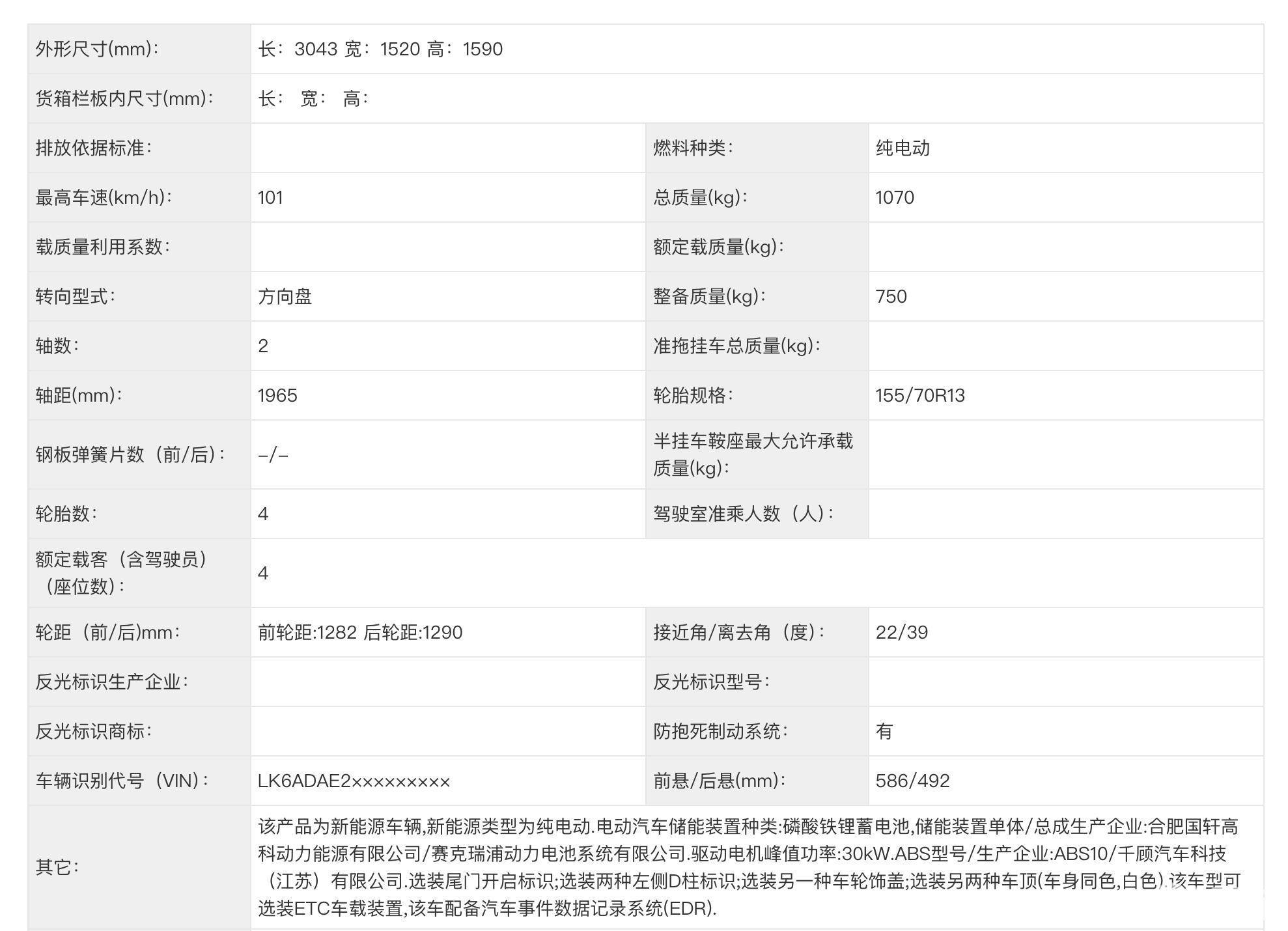Screen dimensions: 1288x931
Task: Select track width 前轮距:1282 后轮距:1290
Action: coord(360,633)
